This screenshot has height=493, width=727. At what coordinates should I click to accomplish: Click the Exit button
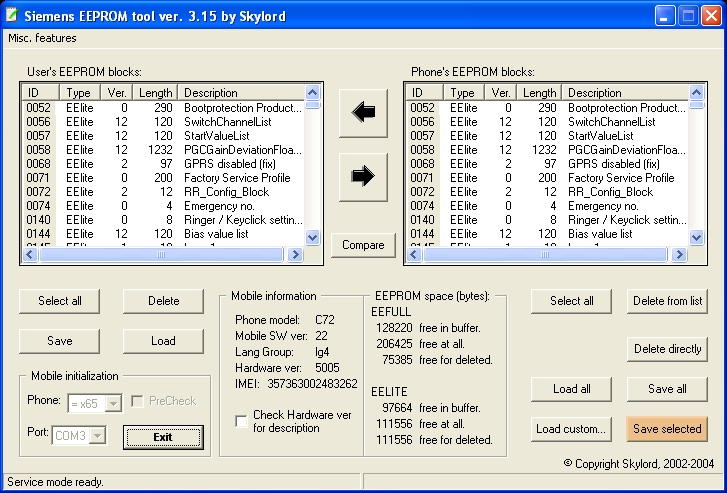tap(163, 437)
